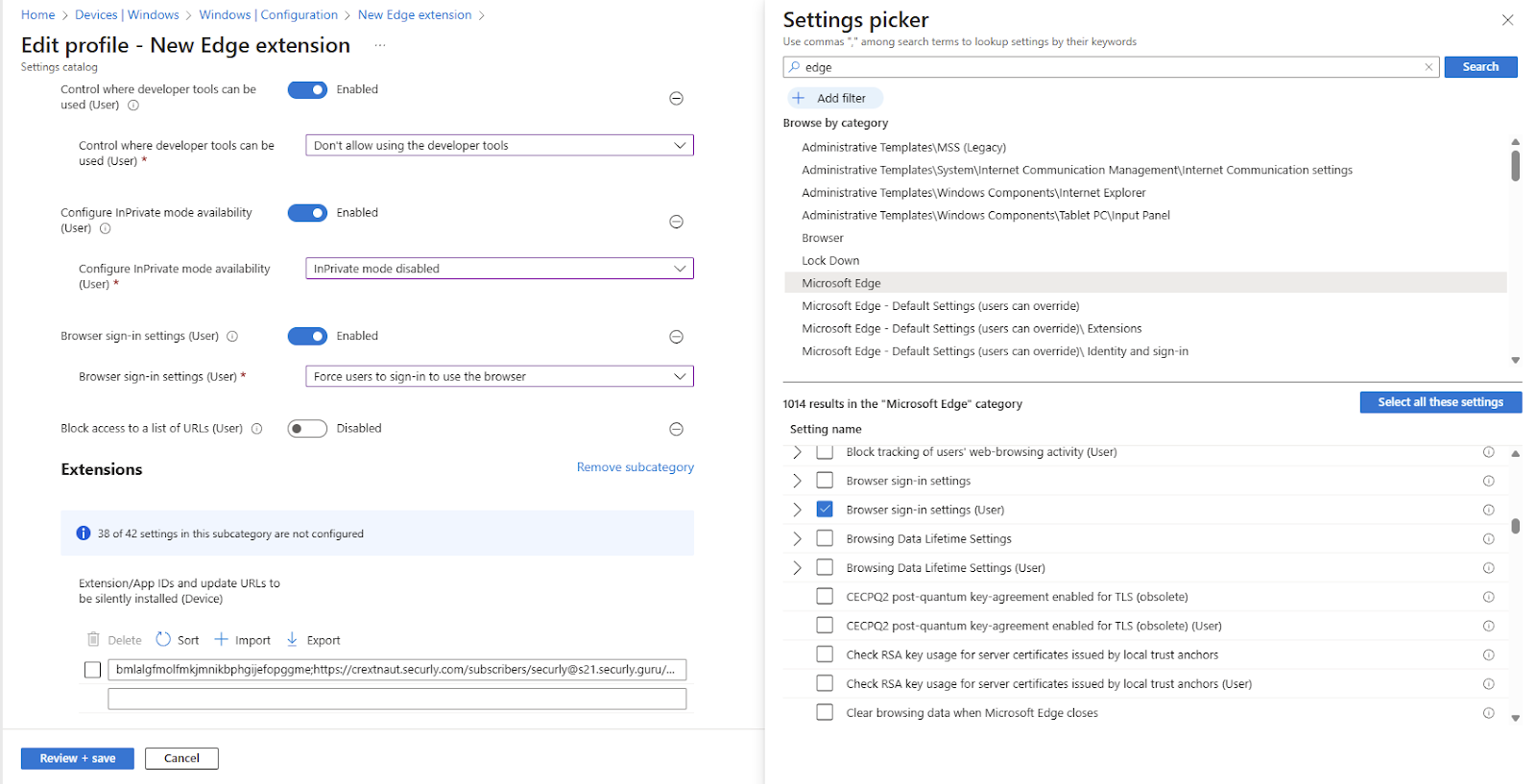Go to Home in the breadcrumb
The width and height of the screenshot is (1536, 784).
click(x=38, y=15)
